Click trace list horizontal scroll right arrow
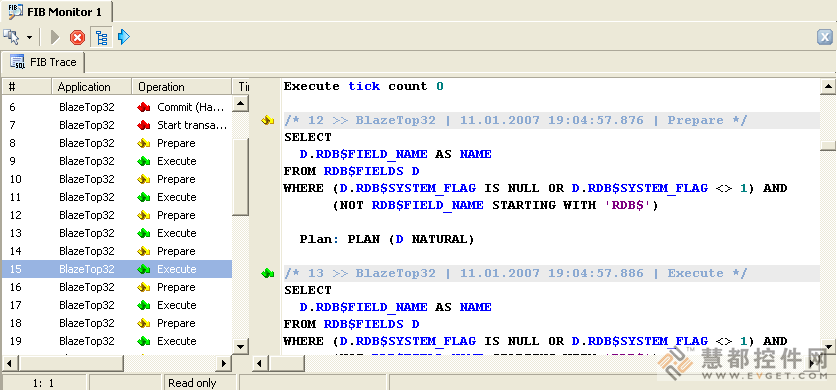The width and height of the screenshot is (837, 391). pyautogui.click(x=224, y=363)
